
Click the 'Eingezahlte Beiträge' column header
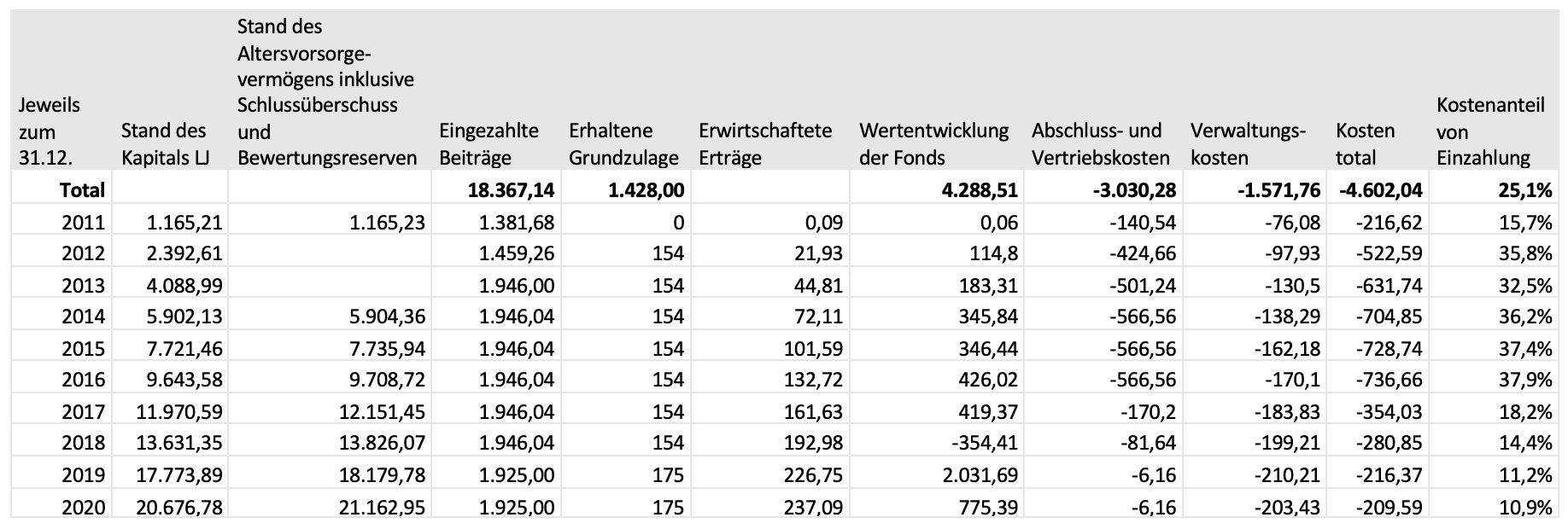(489, 144)
